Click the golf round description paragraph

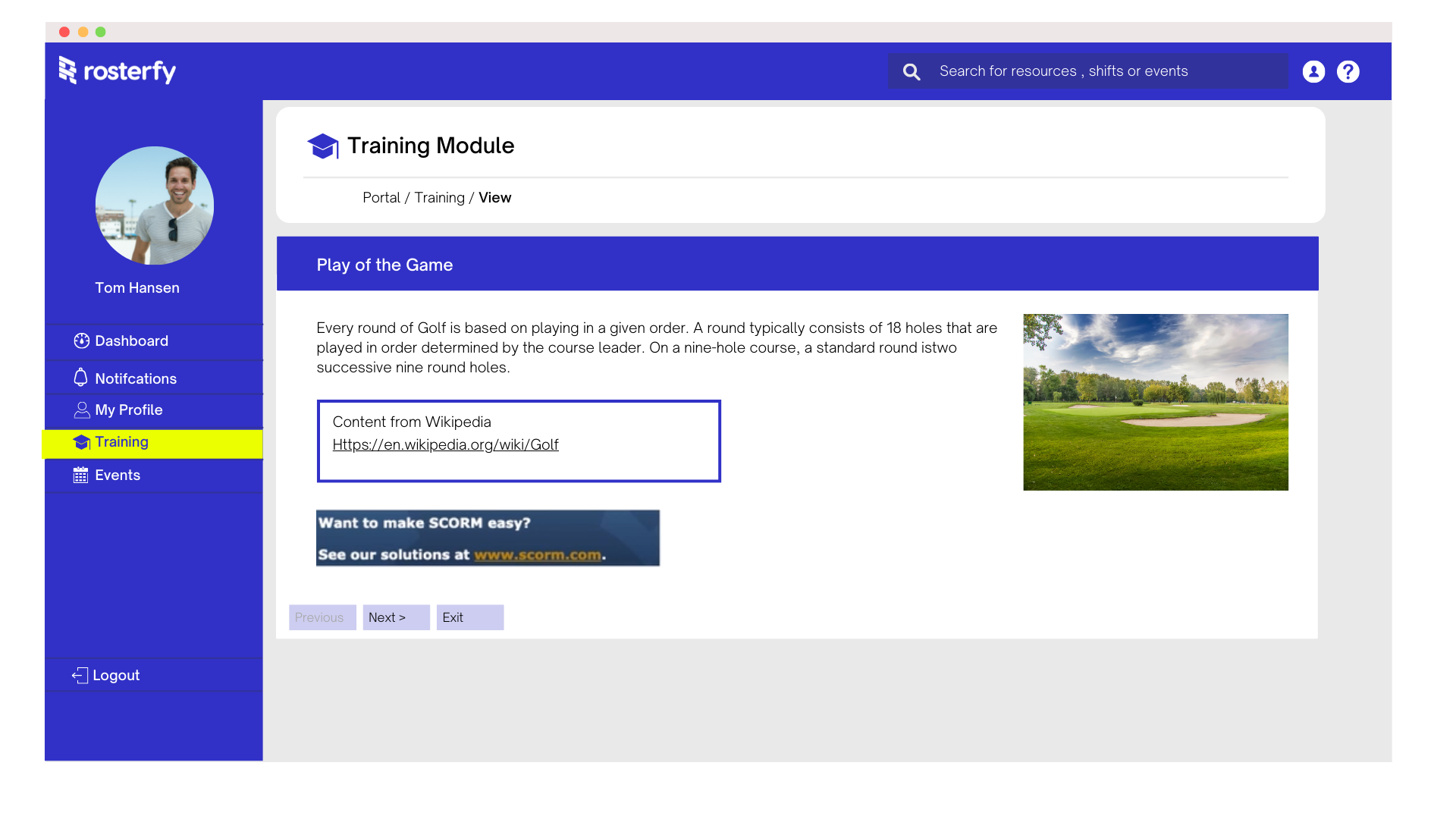(657, 348)
